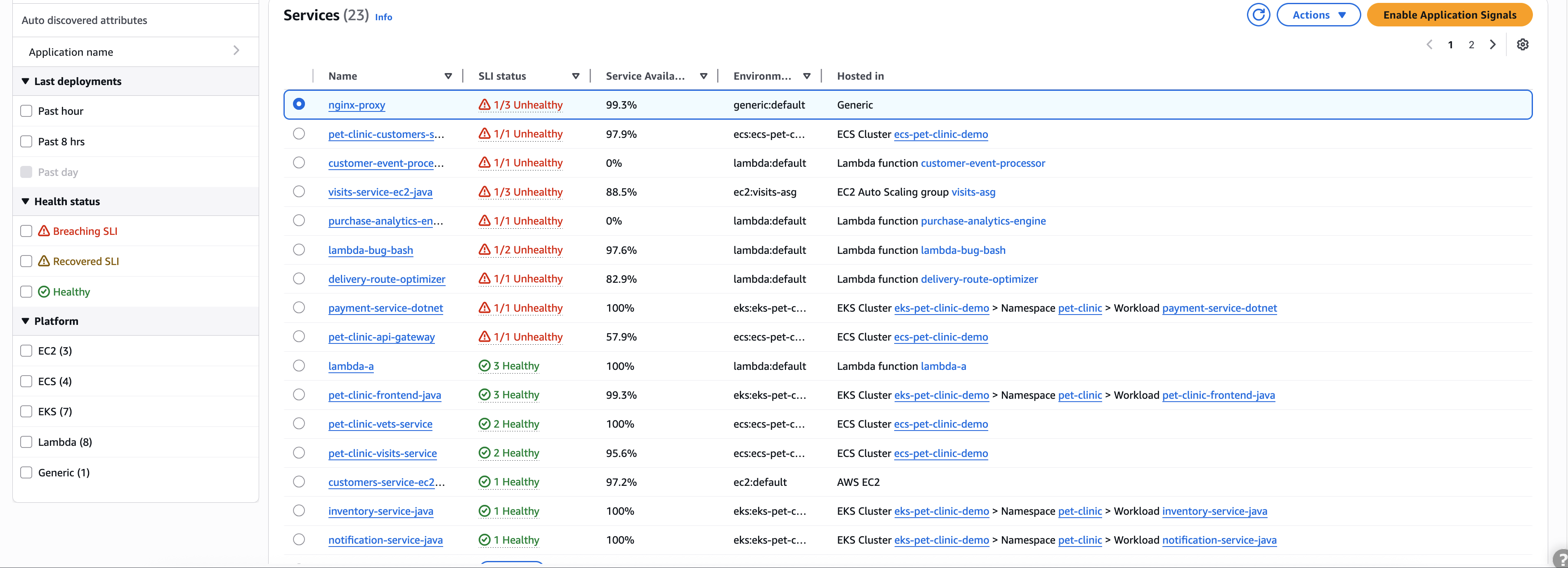Screen dimensions: 1568x568
Task: Click the next page chevron arrow
Action: (x=1492, y=44)
